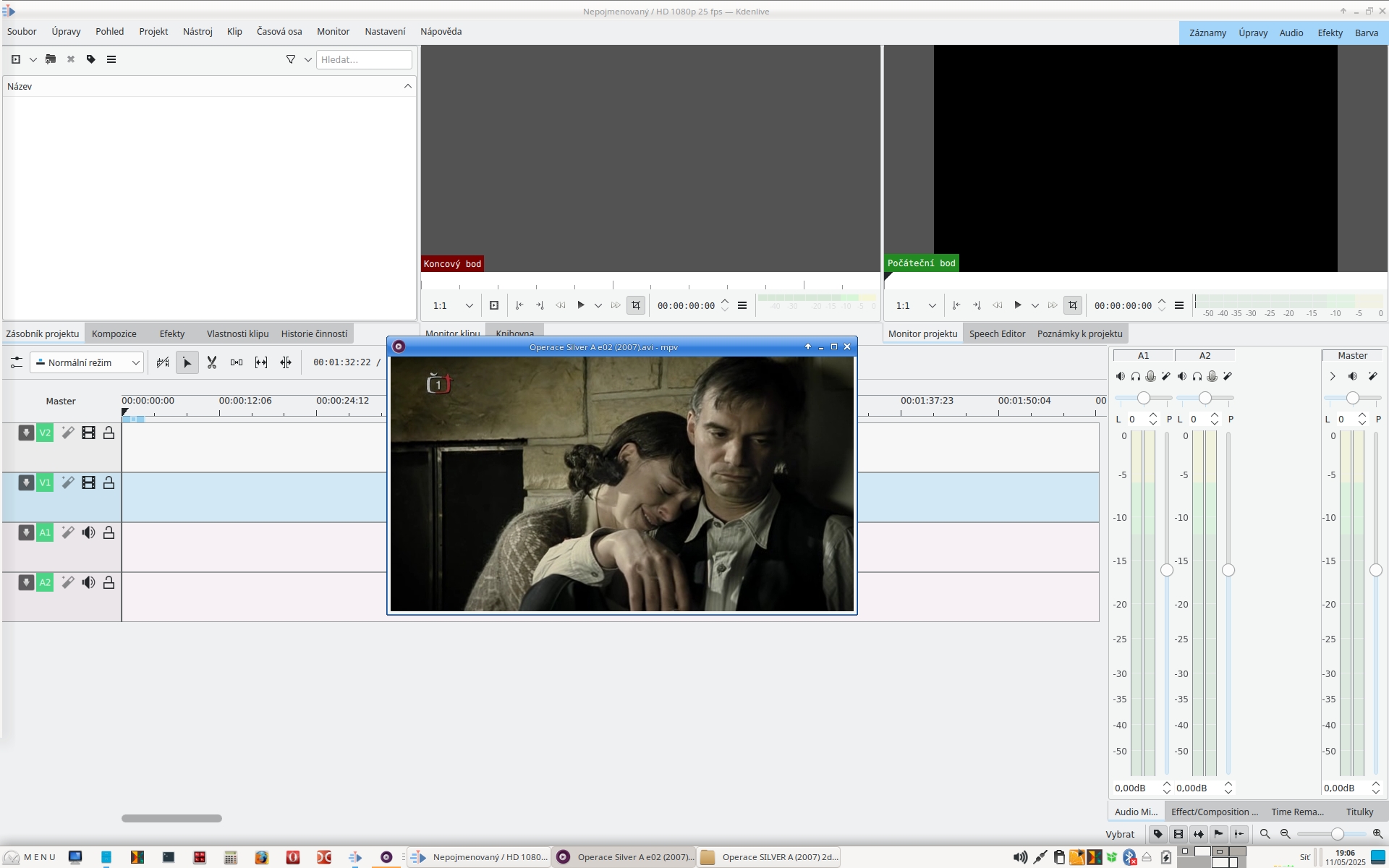Viewport: 1389px width, 868px height.
Task: Collapse track V1 with its arrow button
Action: coord(26,482)
